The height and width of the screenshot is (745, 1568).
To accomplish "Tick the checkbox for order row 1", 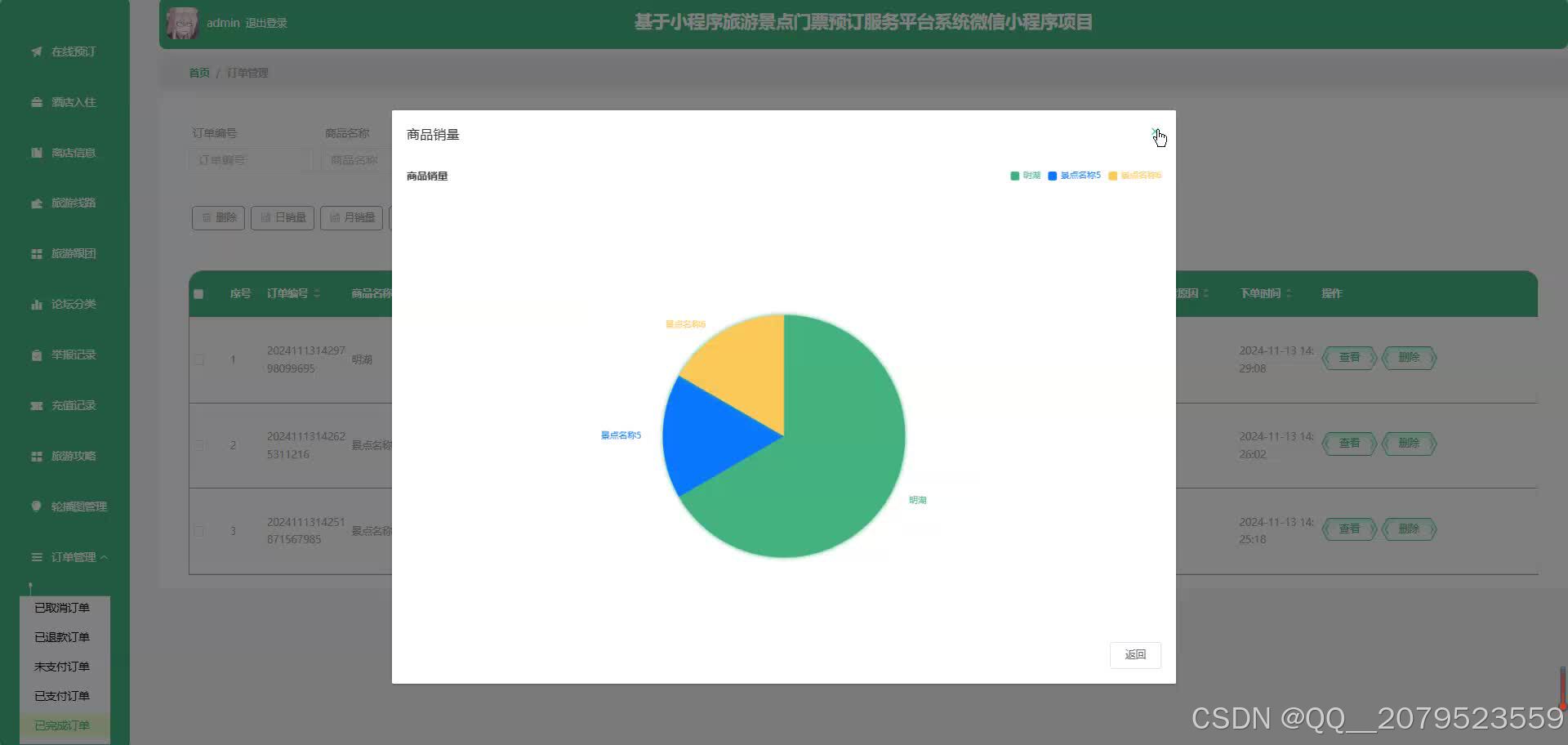I will pyautogui.click(x=198, y=359).
